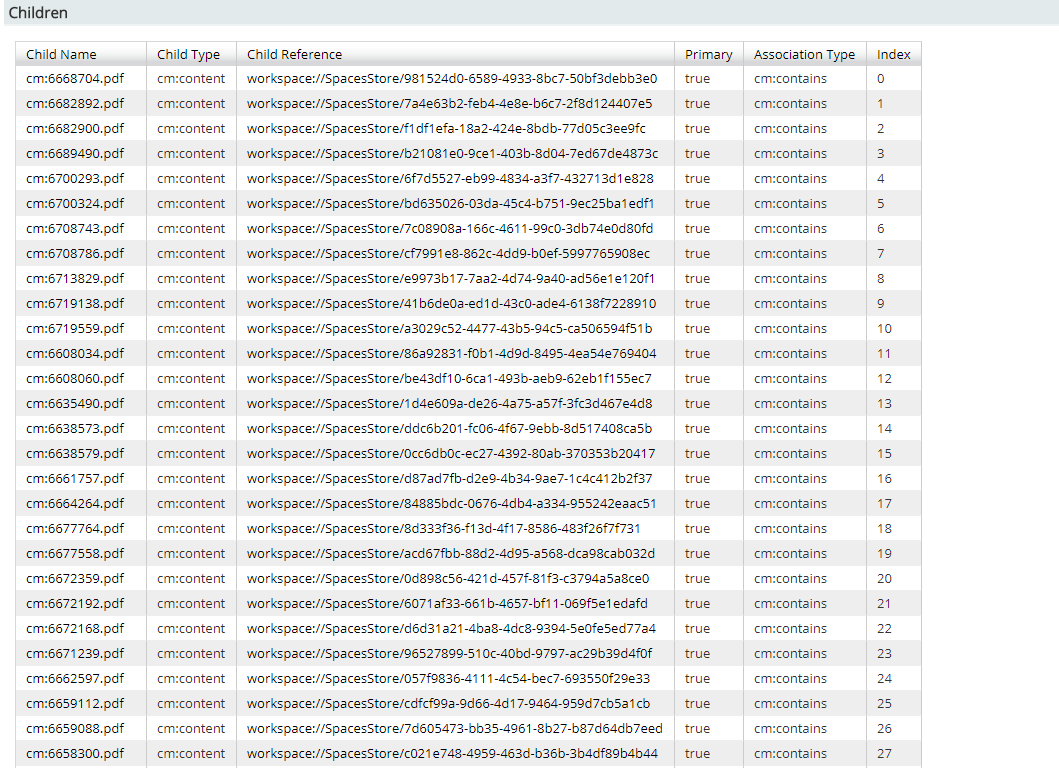The width and height of the screenshot is (1059, 768).
Task: Open the reference ending in c3794a5a8ce0
Action: [x=448, y=578]
